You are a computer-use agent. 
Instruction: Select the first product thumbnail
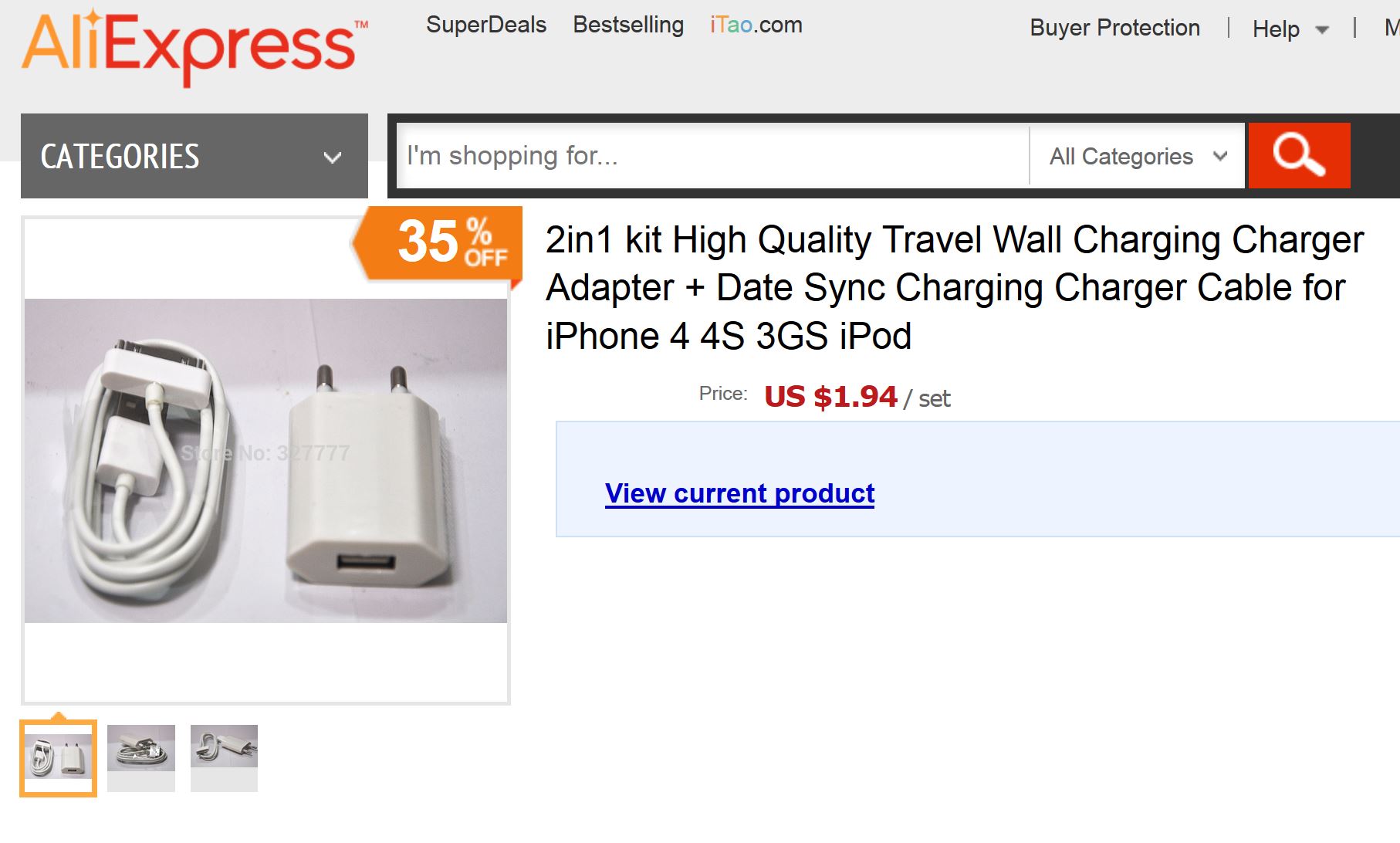coord(59,758)
